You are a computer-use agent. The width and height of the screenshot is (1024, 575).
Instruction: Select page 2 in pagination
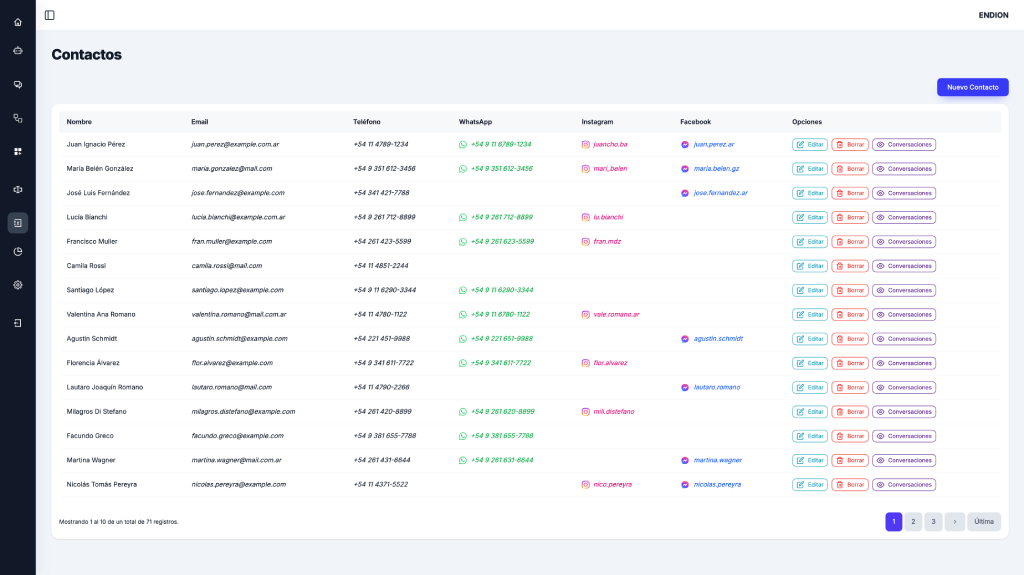[x=914, y=522]
